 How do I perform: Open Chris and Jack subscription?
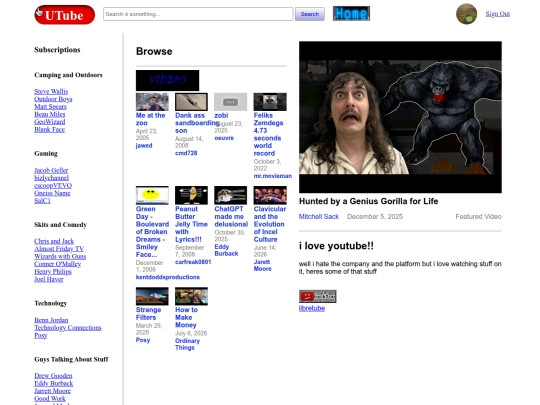tap(54, 241)
